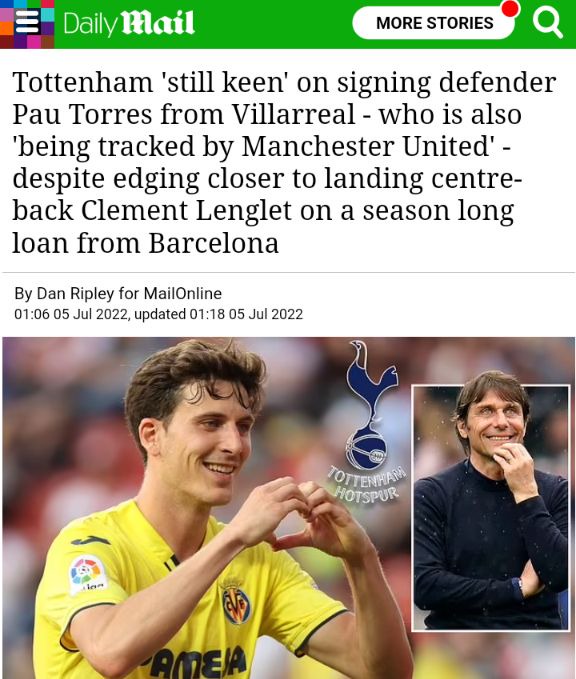Click the search magnifier icon
576x679 pixels.
(547, 23)
